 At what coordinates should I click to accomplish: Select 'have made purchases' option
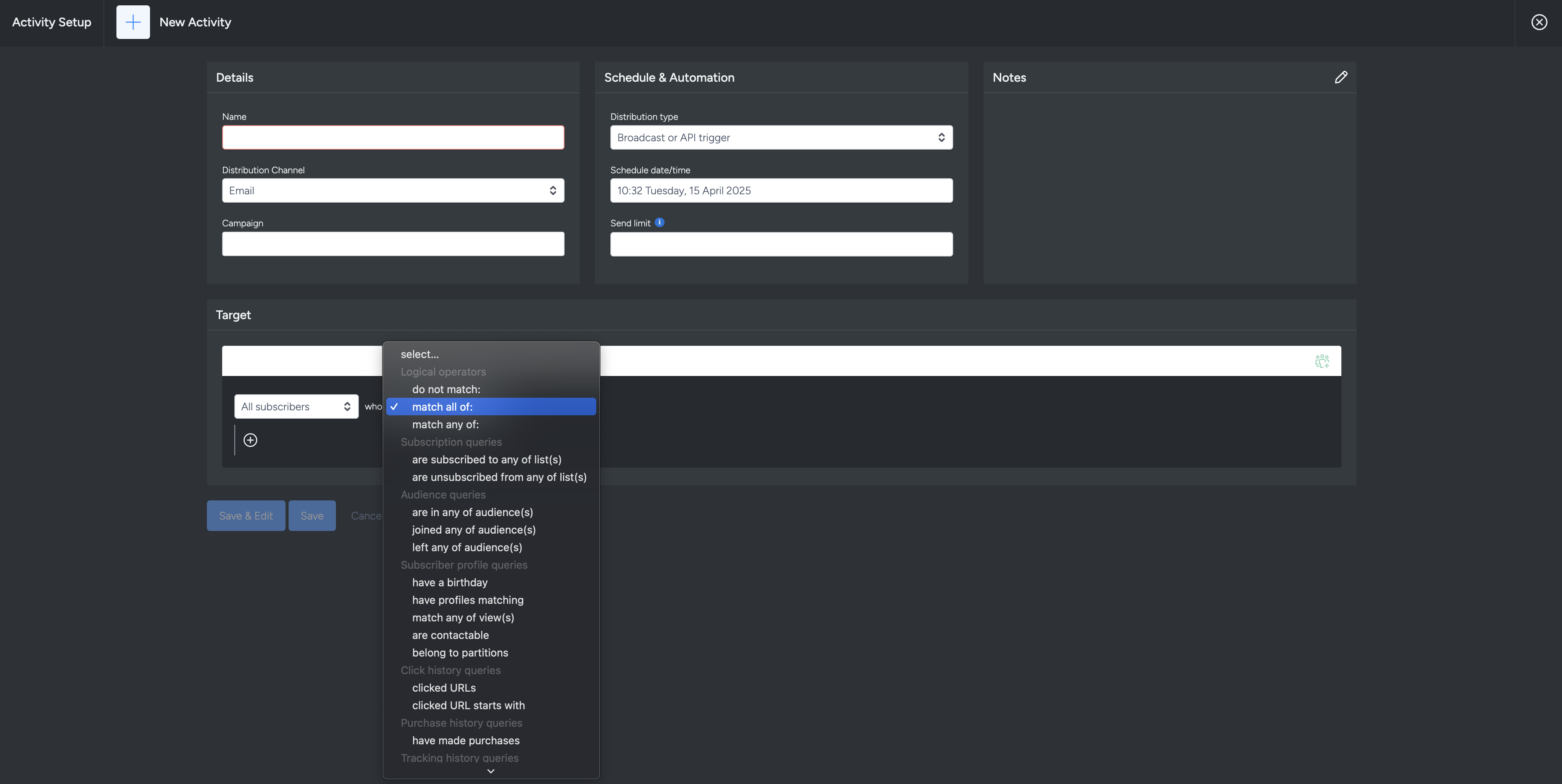tap(465, 741)
